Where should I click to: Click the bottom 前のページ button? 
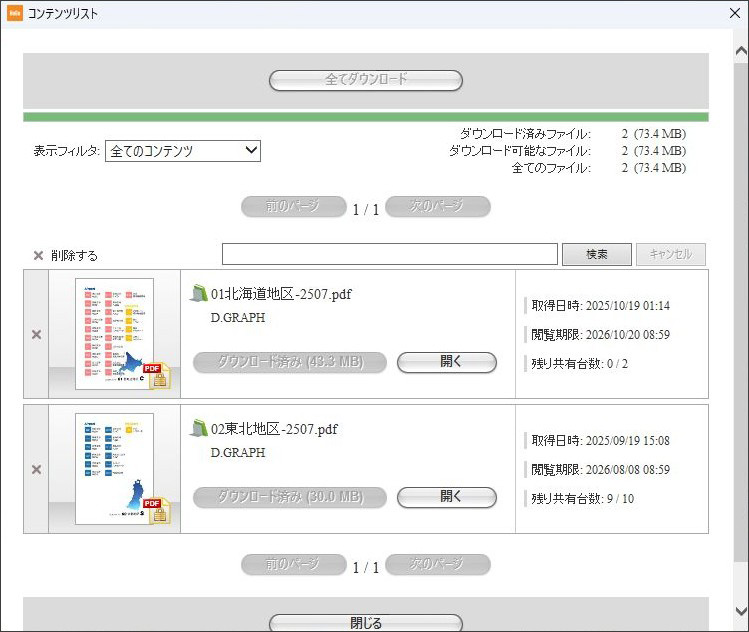click(293, 565)
